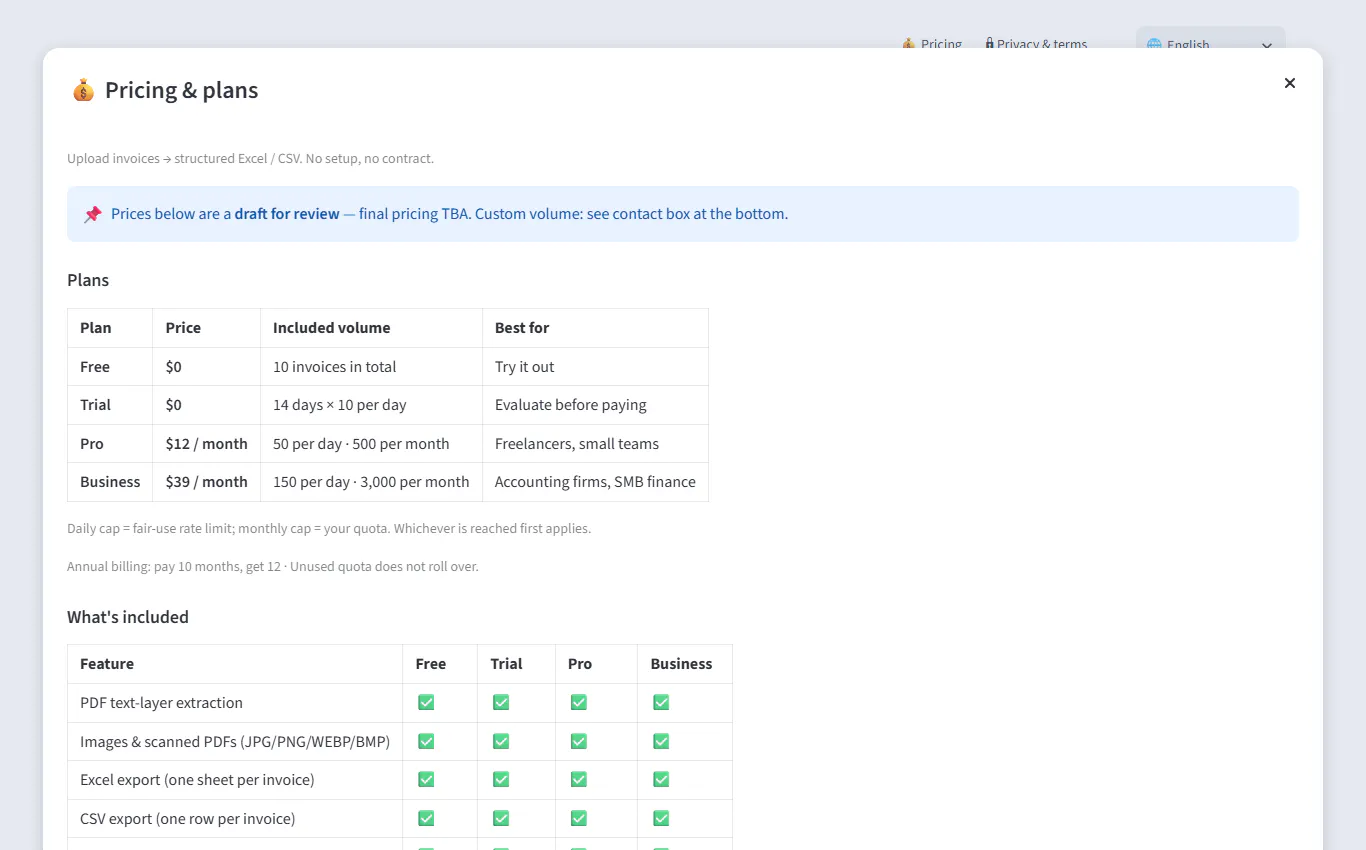The height and width of the screenshot is (850, 1366).
Task: Click the Free checkmark for Images & scanned PDFs
Action: point(426,741)
